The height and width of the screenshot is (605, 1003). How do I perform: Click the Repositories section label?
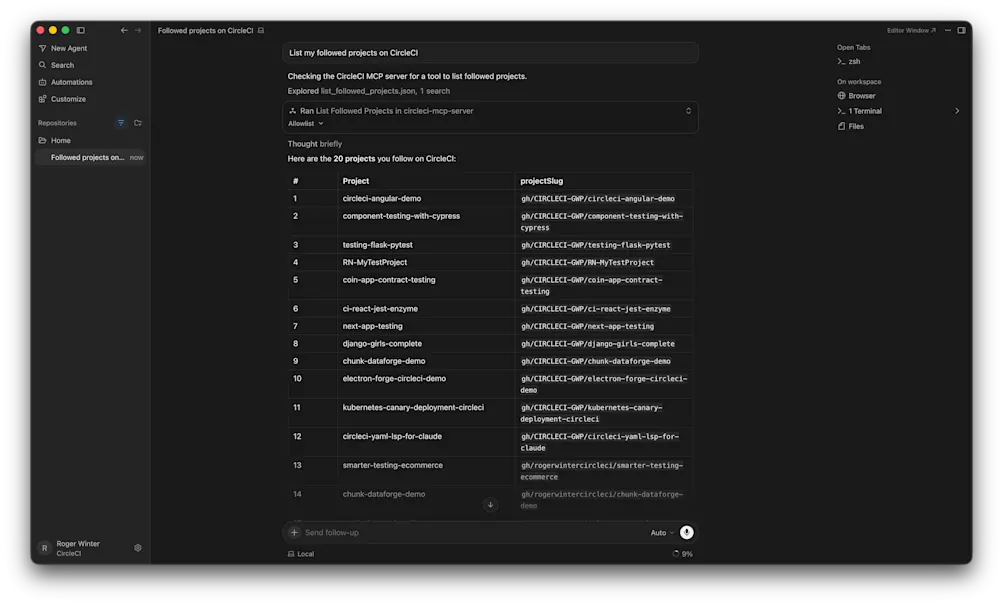57,123
